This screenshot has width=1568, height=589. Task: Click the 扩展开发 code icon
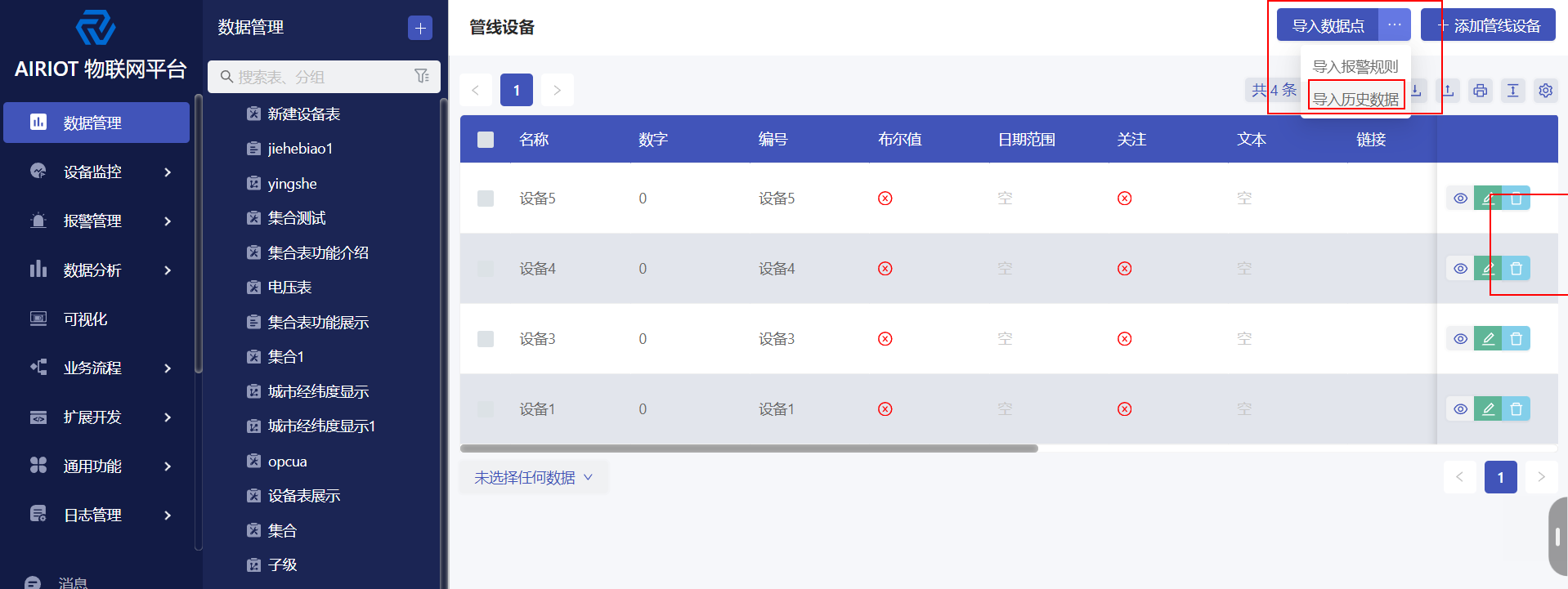tap(38, 417)
